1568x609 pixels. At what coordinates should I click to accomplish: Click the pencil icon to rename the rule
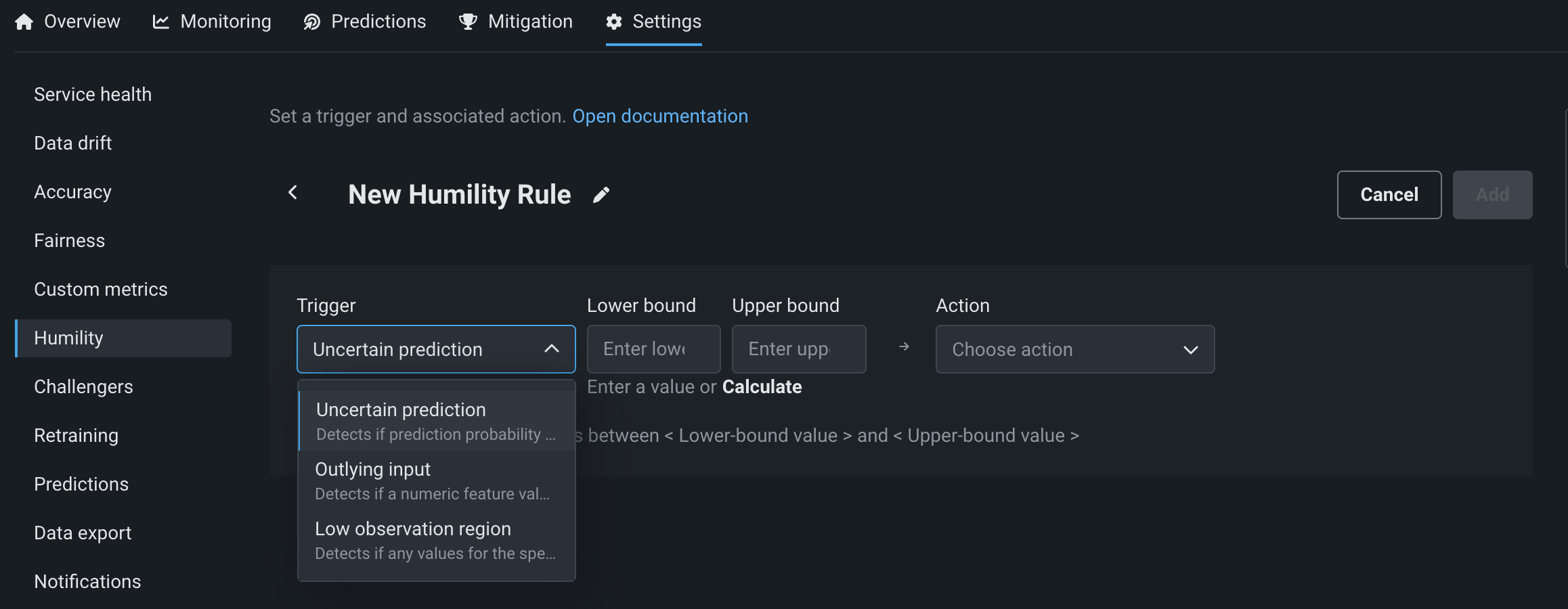click(x=601, y=195)
